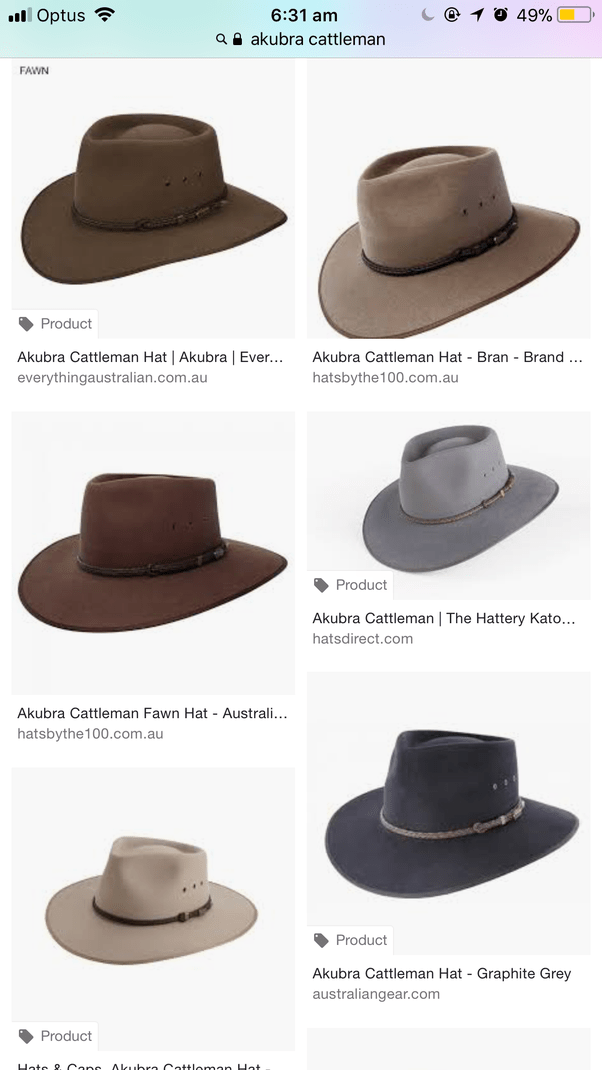Tap Product tag icon under graphite hat
This screenshot has height=1070, width=602.
321,940
